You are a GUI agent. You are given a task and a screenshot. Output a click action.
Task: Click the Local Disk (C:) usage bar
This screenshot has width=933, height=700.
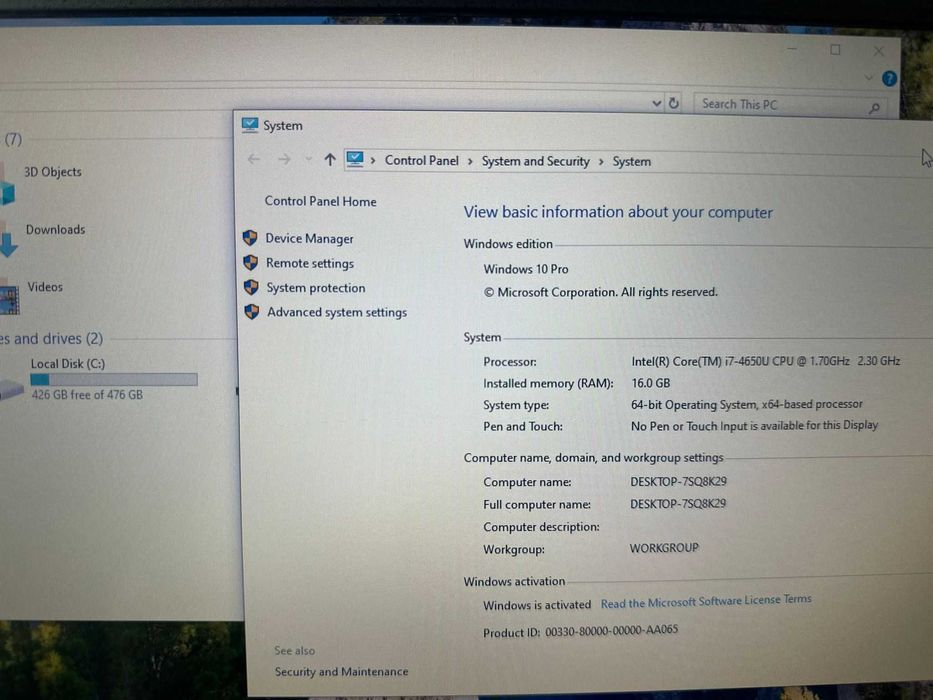tap(114, 379)
